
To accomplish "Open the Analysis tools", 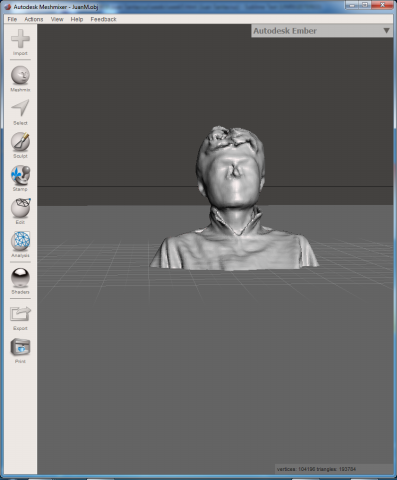I will [20, 244].
